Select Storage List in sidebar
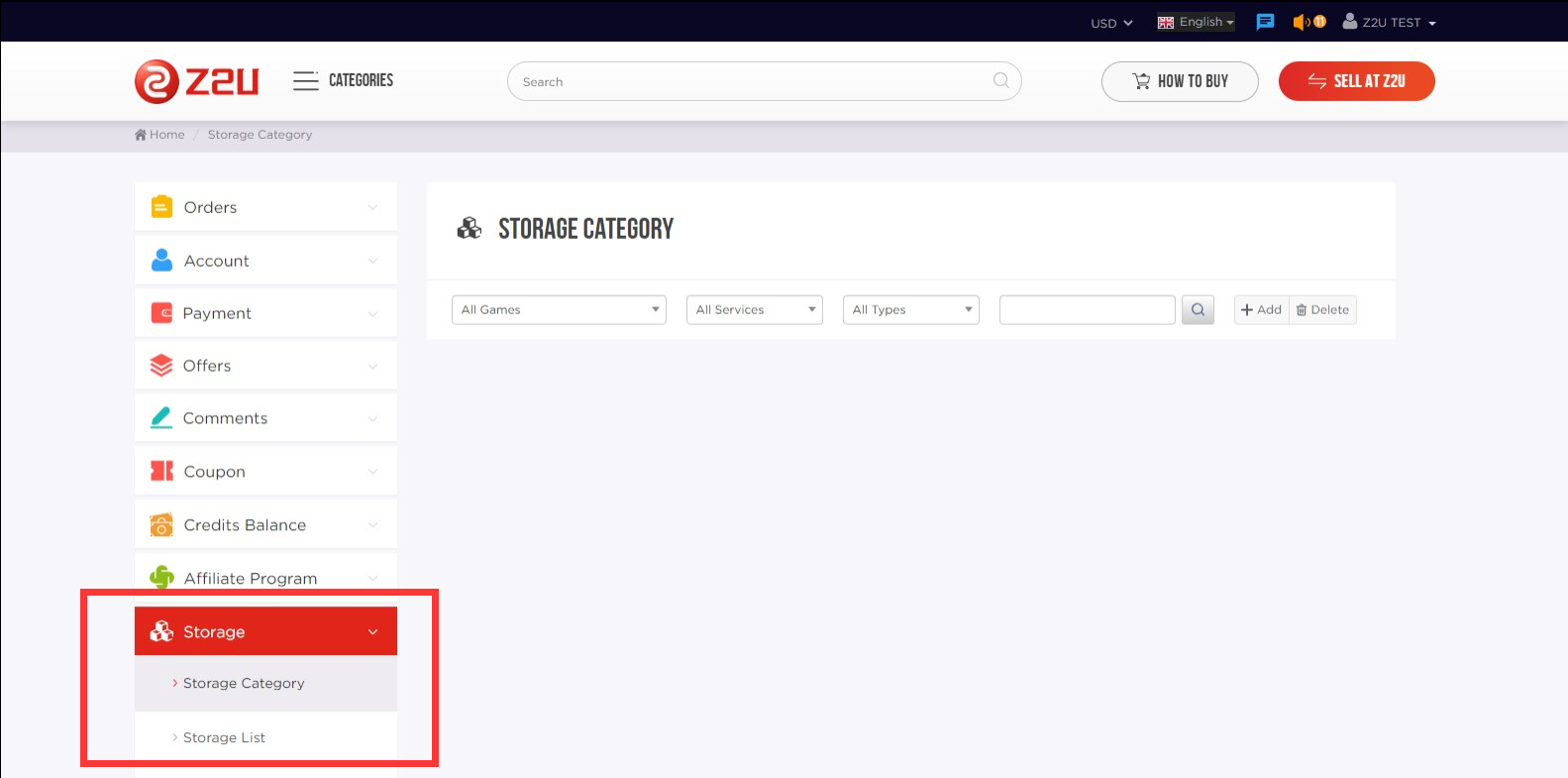 pos(224,737)
